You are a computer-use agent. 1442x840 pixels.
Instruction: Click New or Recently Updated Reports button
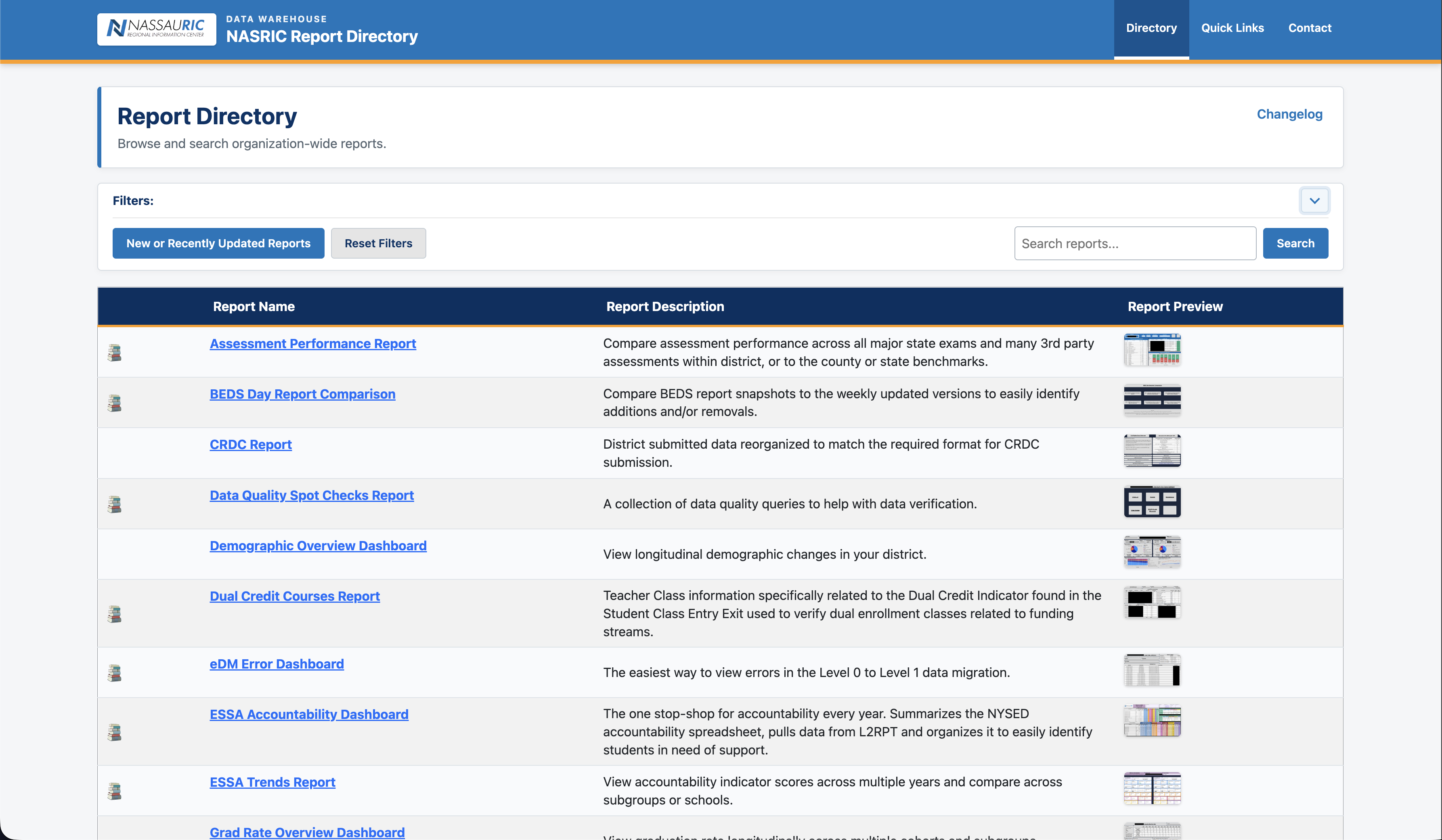click(x=218, y=243)
